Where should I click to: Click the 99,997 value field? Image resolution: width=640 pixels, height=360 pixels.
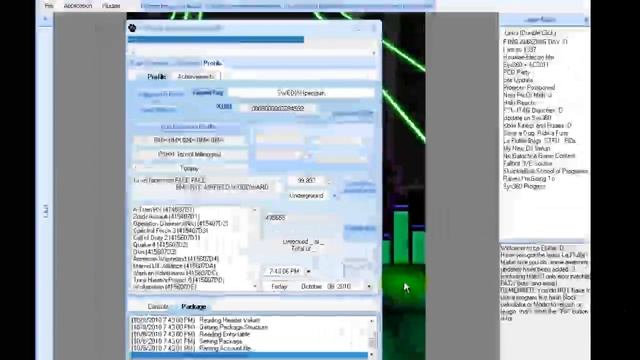pos(307,180)
